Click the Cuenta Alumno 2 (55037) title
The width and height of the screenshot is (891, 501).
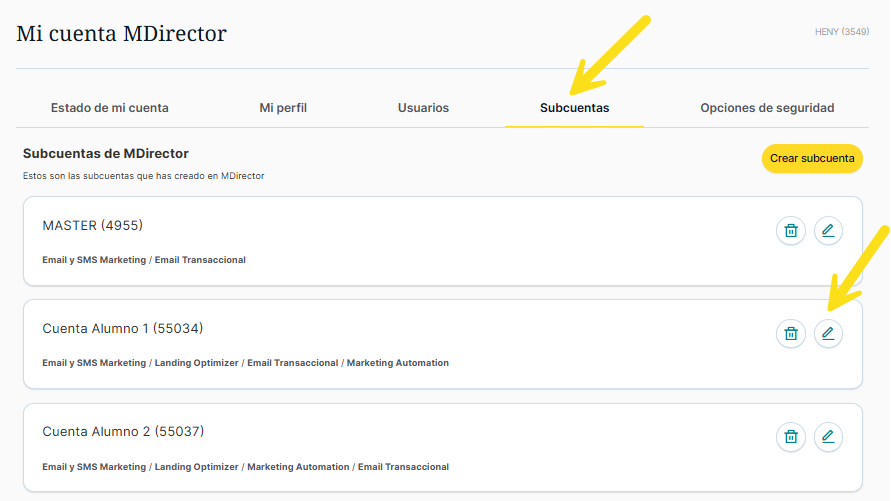click(122, 432)
